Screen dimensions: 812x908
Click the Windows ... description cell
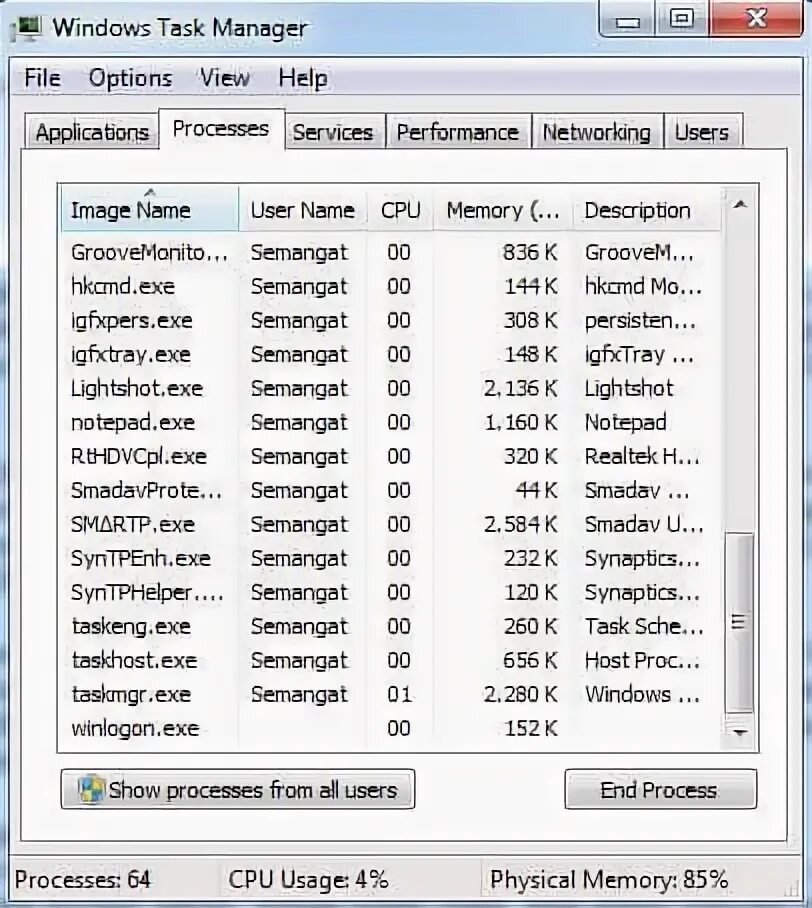(x=642, y=694)
